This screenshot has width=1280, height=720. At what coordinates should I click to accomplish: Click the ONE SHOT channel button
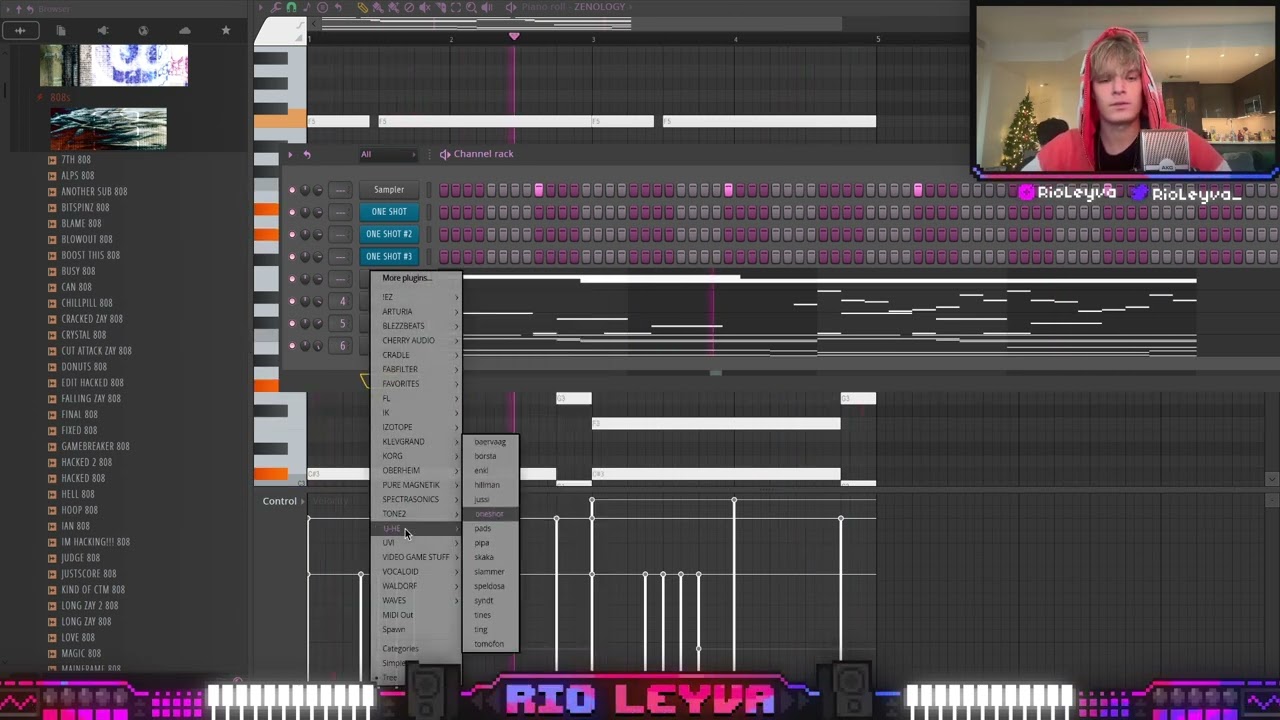(x=389, y=212)
